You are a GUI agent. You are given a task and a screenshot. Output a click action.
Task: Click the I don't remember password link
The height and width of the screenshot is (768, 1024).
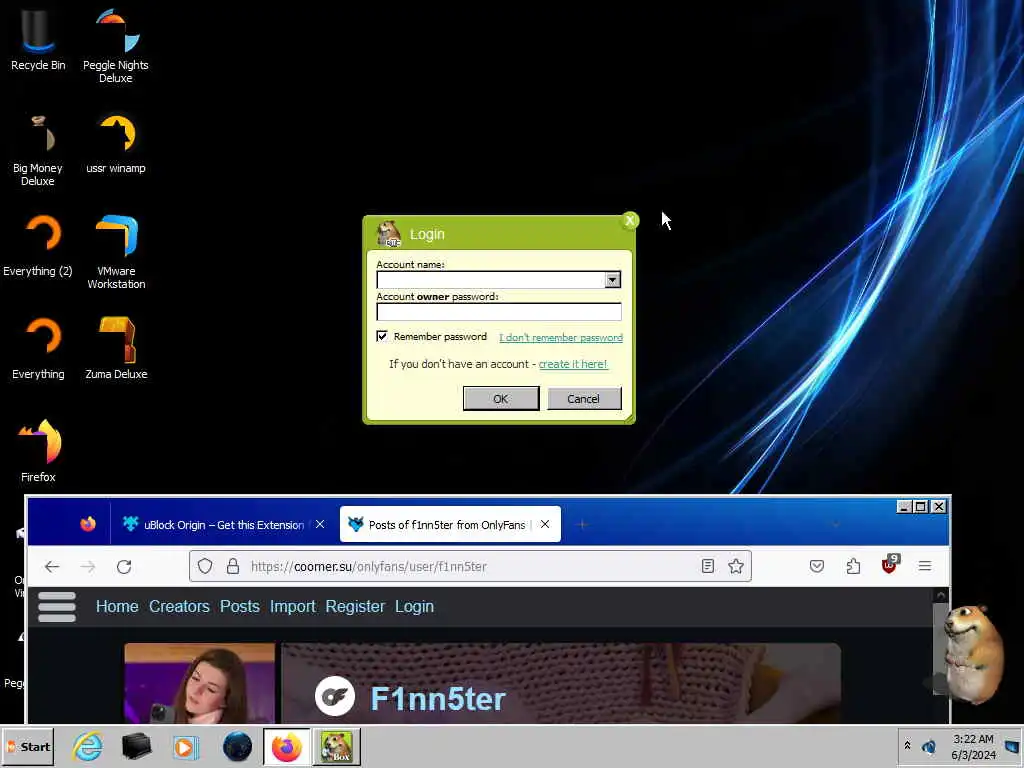coord(561,338)
